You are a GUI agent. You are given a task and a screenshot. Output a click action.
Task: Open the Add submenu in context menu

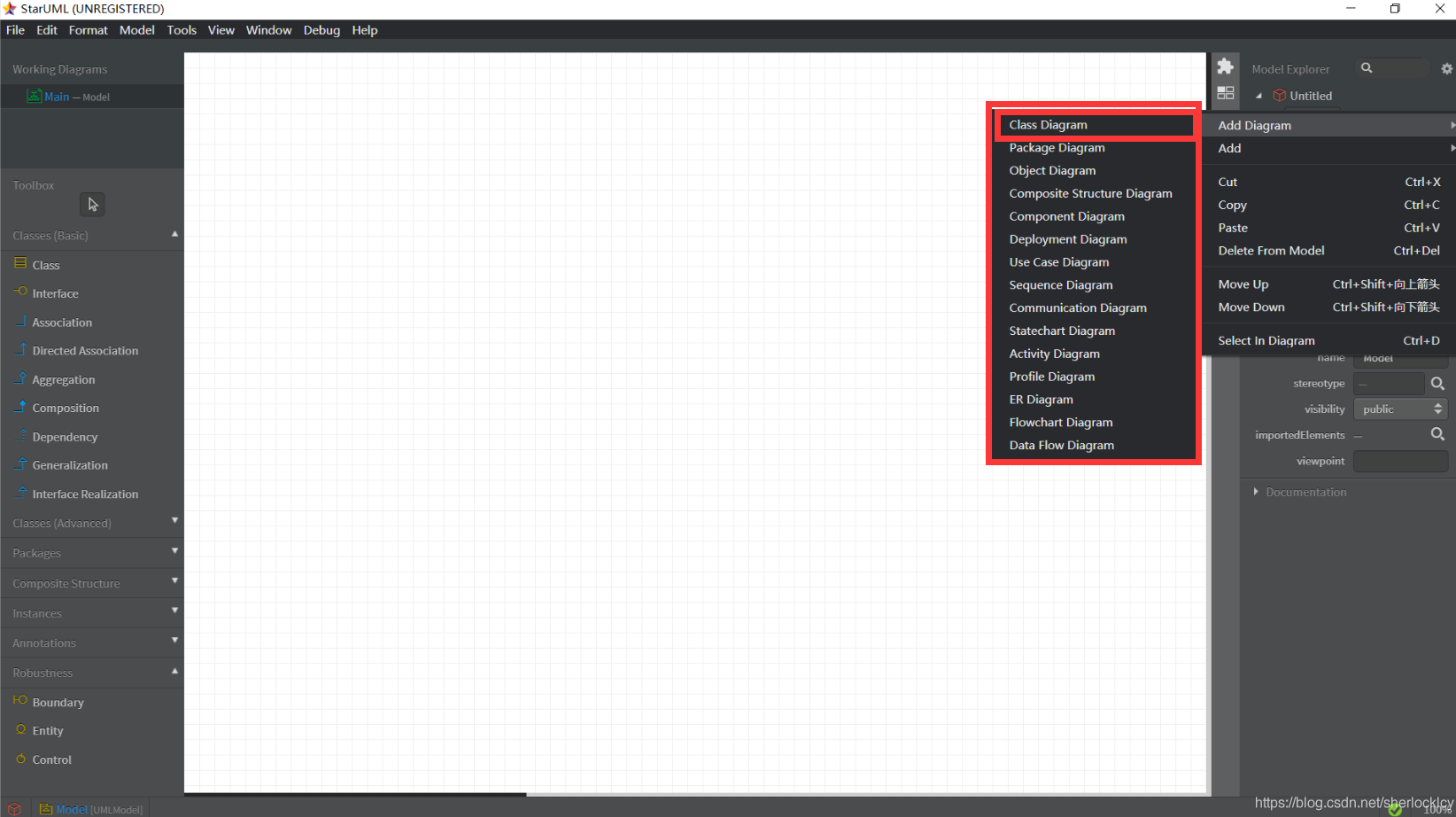[x=1329, y=148]
